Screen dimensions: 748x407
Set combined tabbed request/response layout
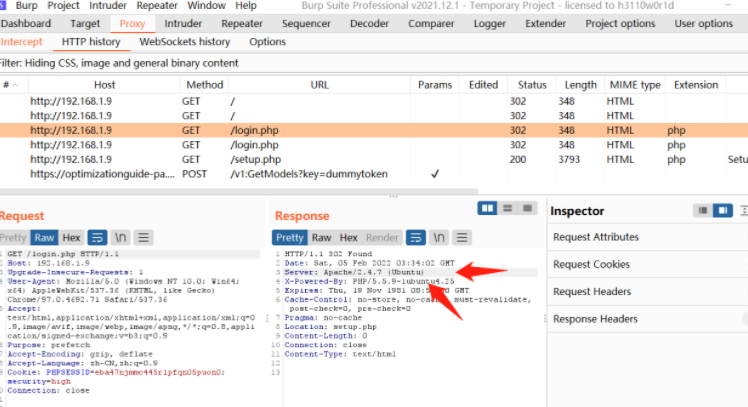coord(528,208)
